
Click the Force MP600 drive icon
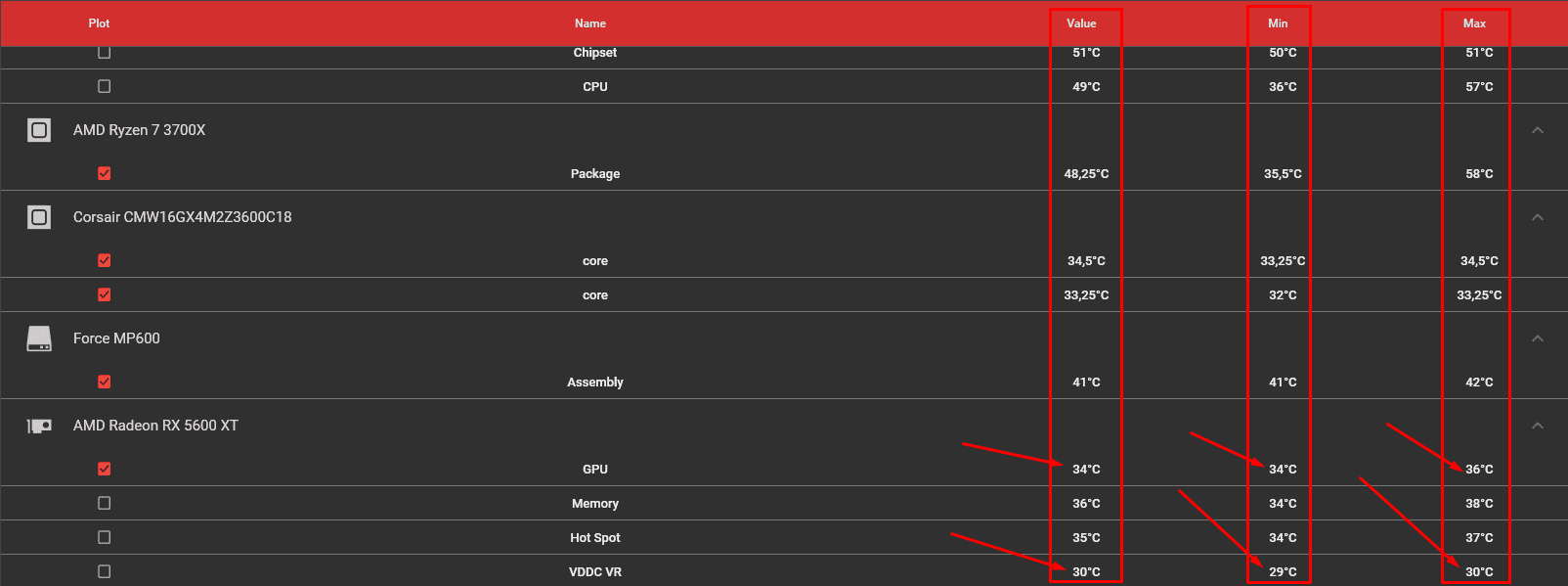tap(39, 338)
